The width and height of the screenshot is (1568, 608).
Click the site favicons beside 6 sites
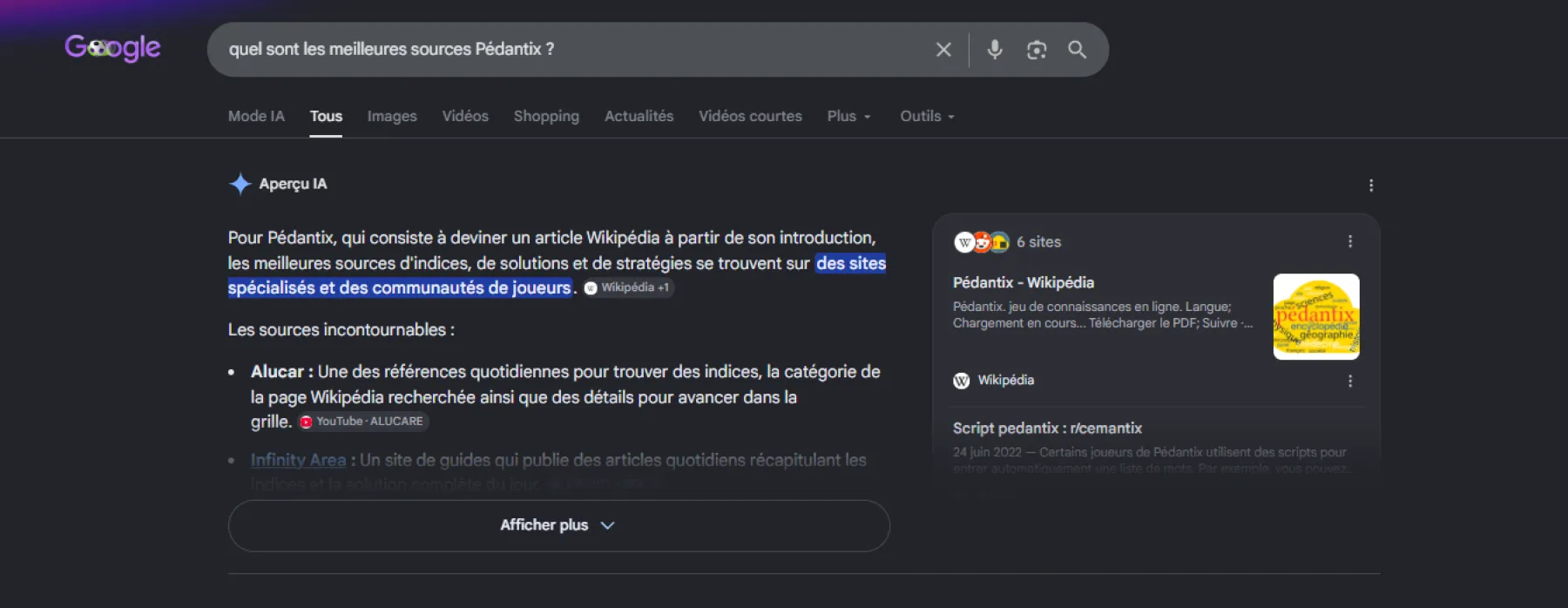coord(982,242)
